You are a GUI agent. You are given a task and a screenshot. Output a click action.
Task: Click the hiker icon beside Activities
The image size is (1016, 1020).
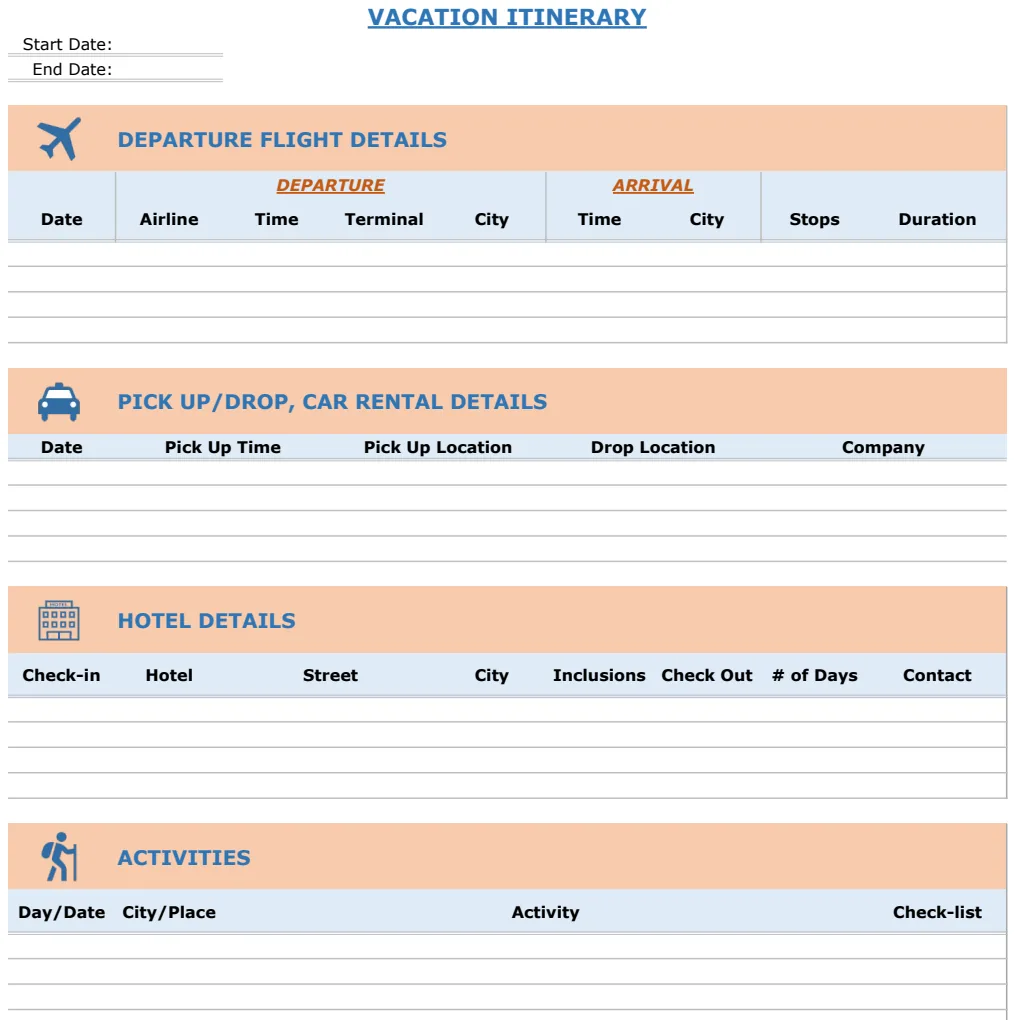point(60,857)
